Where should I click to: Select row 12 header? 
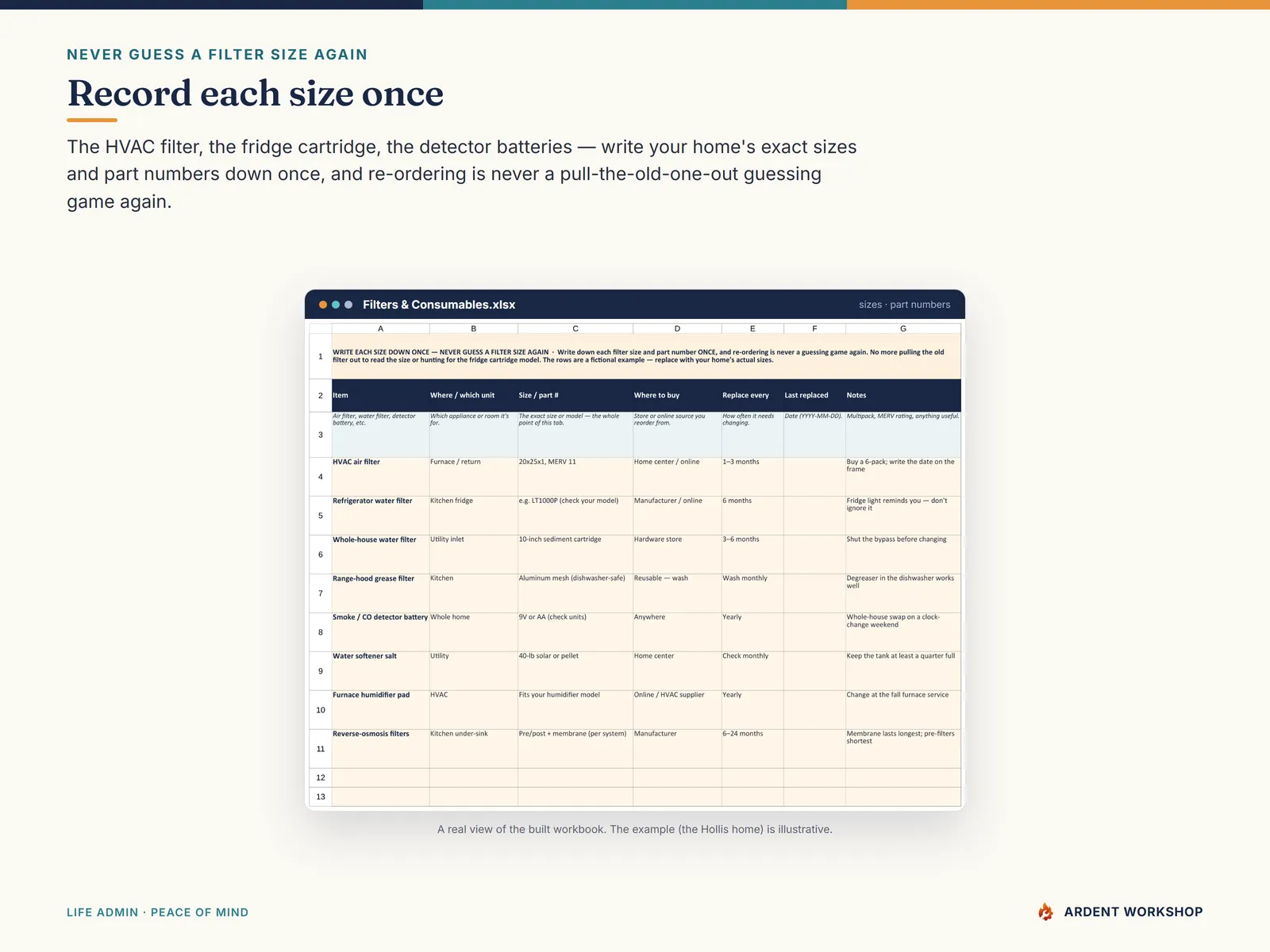(x=321, y=777)
